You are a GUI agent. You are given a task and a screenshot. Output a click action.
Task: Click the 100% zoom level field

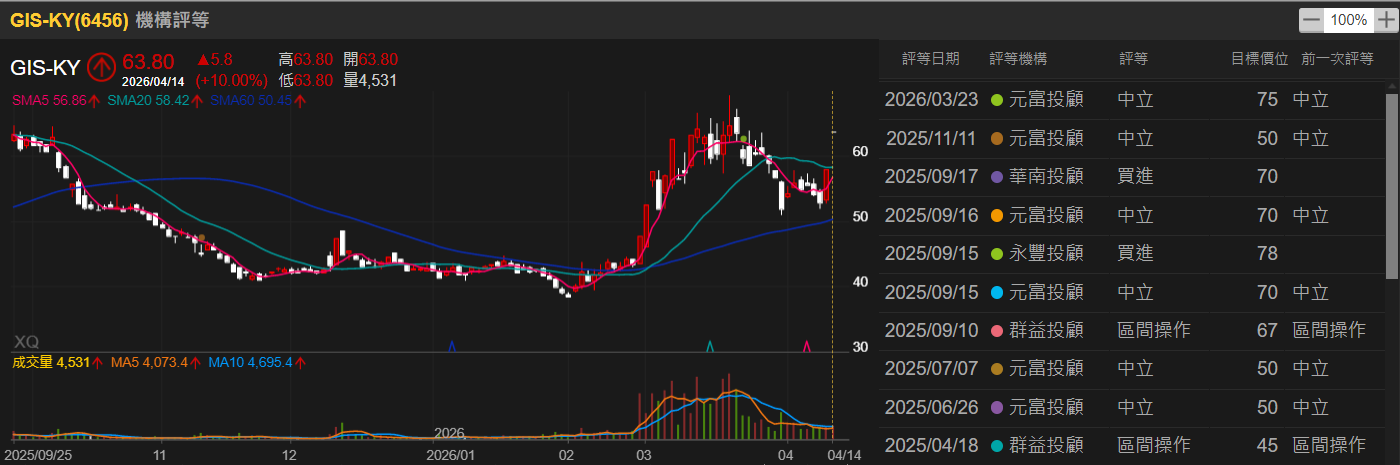click(1348, 20)
